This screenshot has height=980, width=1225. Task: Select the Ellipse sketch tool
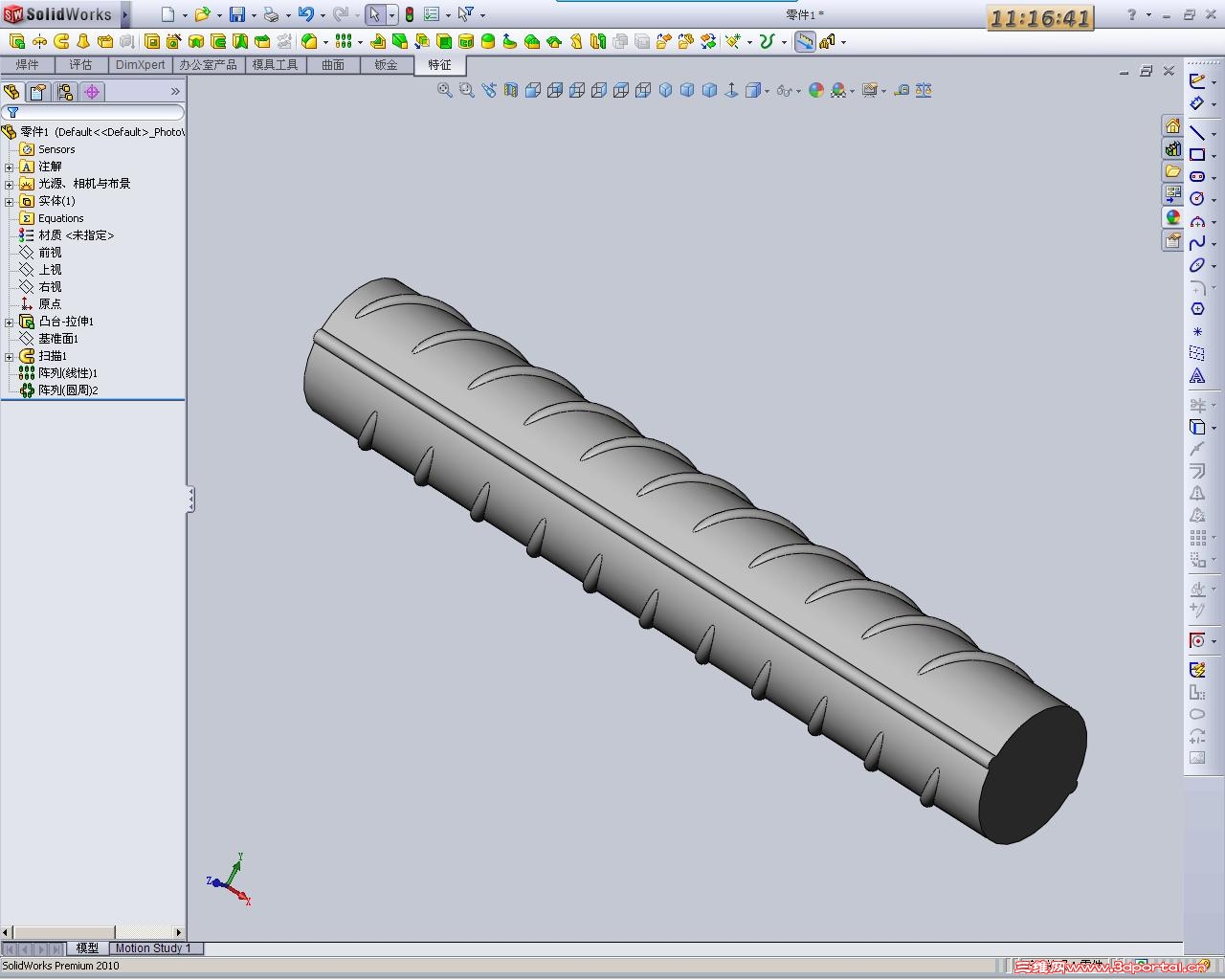tap(1197, 265)
